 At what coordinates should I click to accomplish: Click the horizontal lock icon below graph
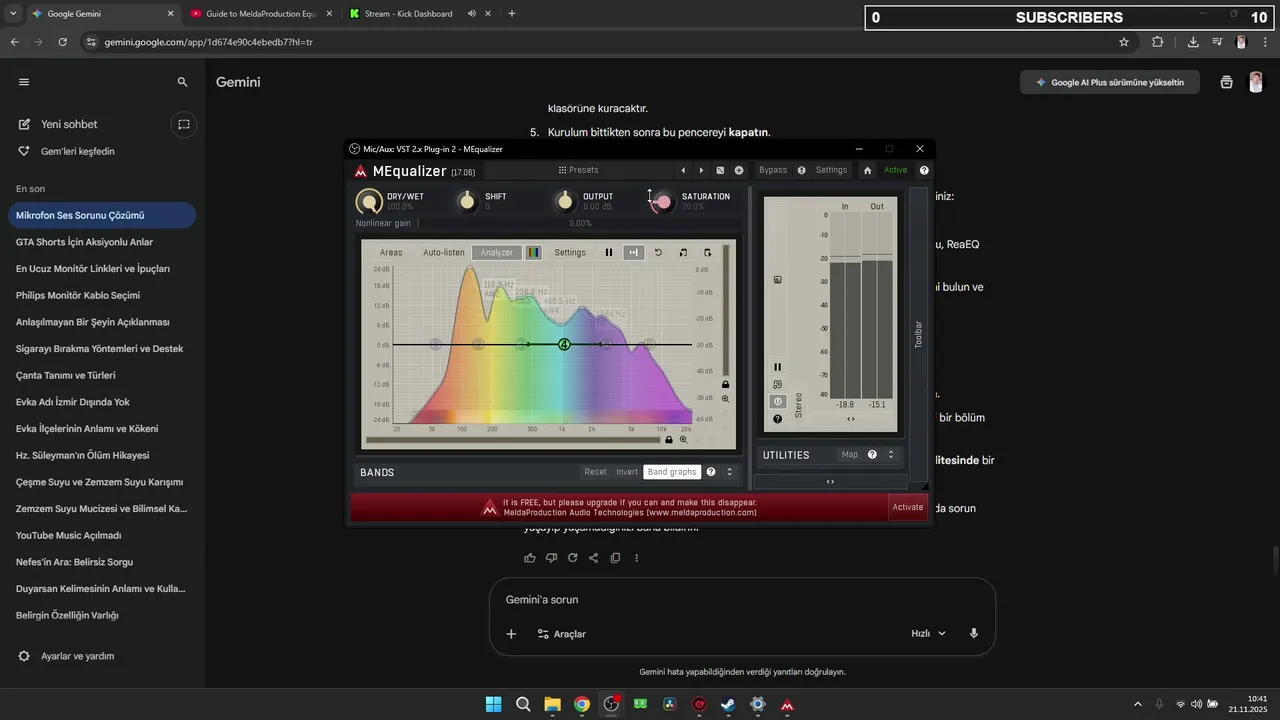point(669,439)
